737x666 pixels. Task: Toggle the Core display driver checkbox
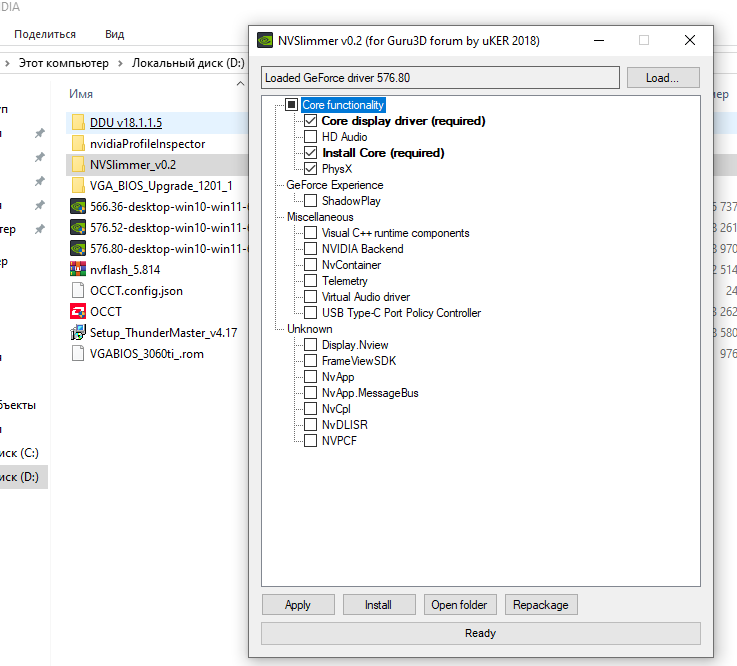coord(310,121)
